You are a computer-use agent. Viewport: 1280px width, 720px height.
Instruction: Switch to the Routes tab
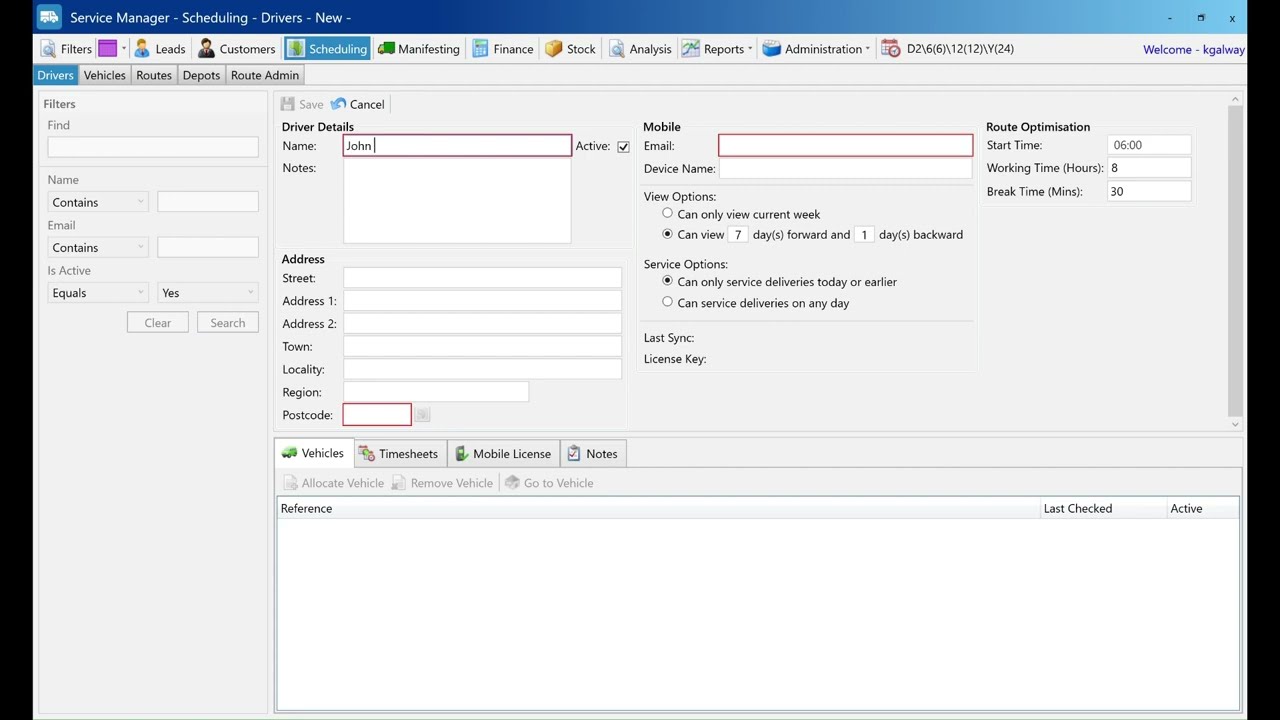click(154, 75)
